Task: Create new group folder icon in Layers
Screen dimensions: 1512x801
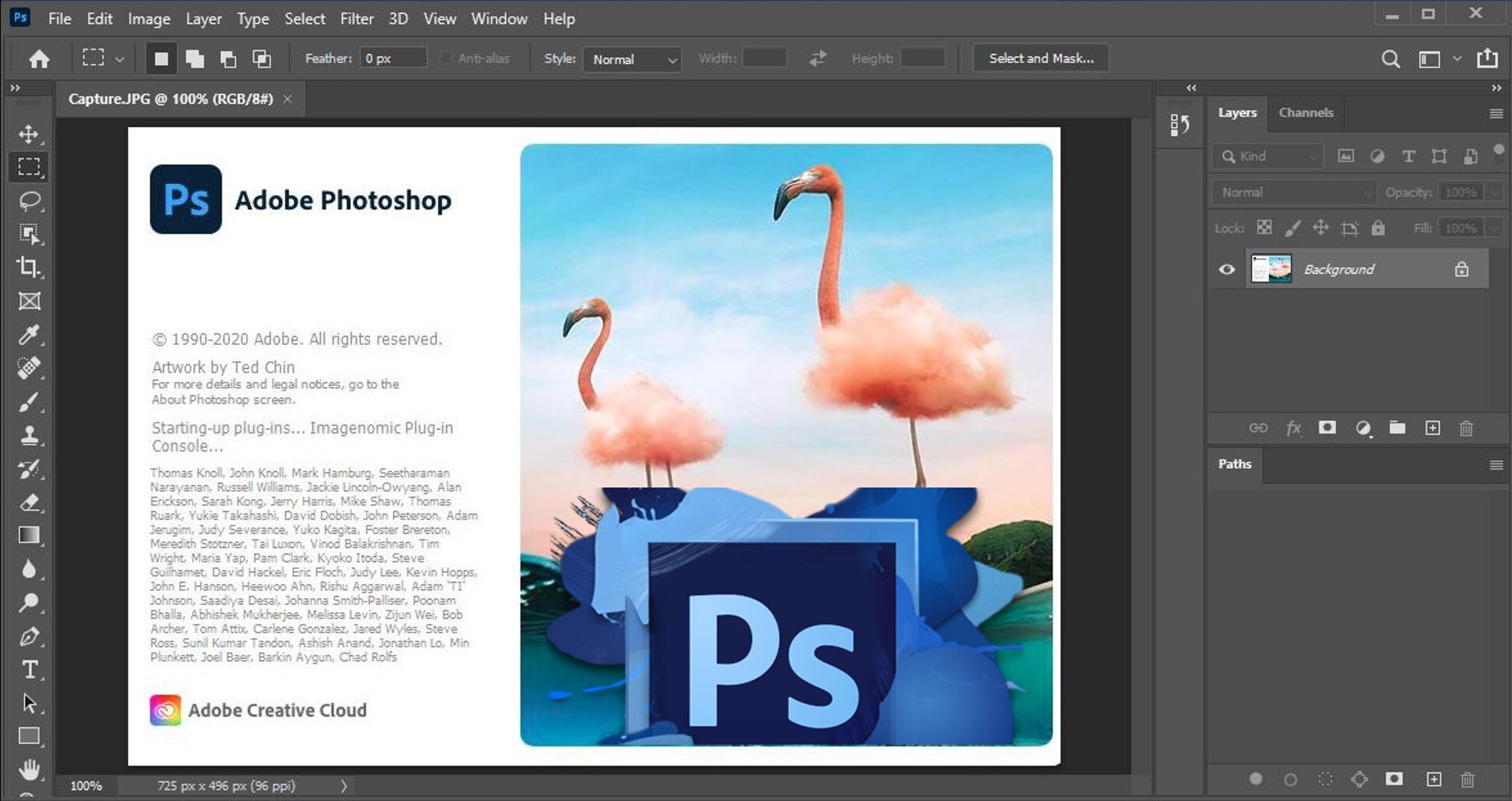Action: pos(1397,428)
